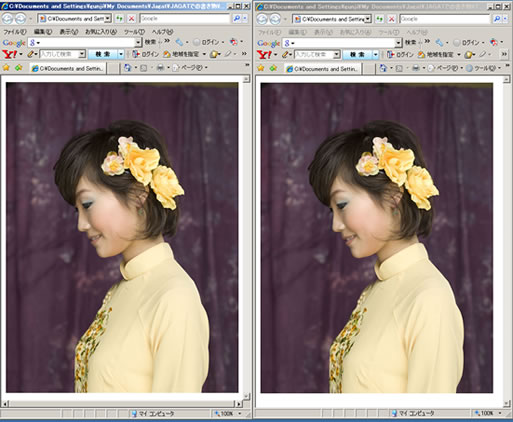Viewport: 513px width, 422px height.
Task: Open 編集 menu in left window
Action: [43, 32]
